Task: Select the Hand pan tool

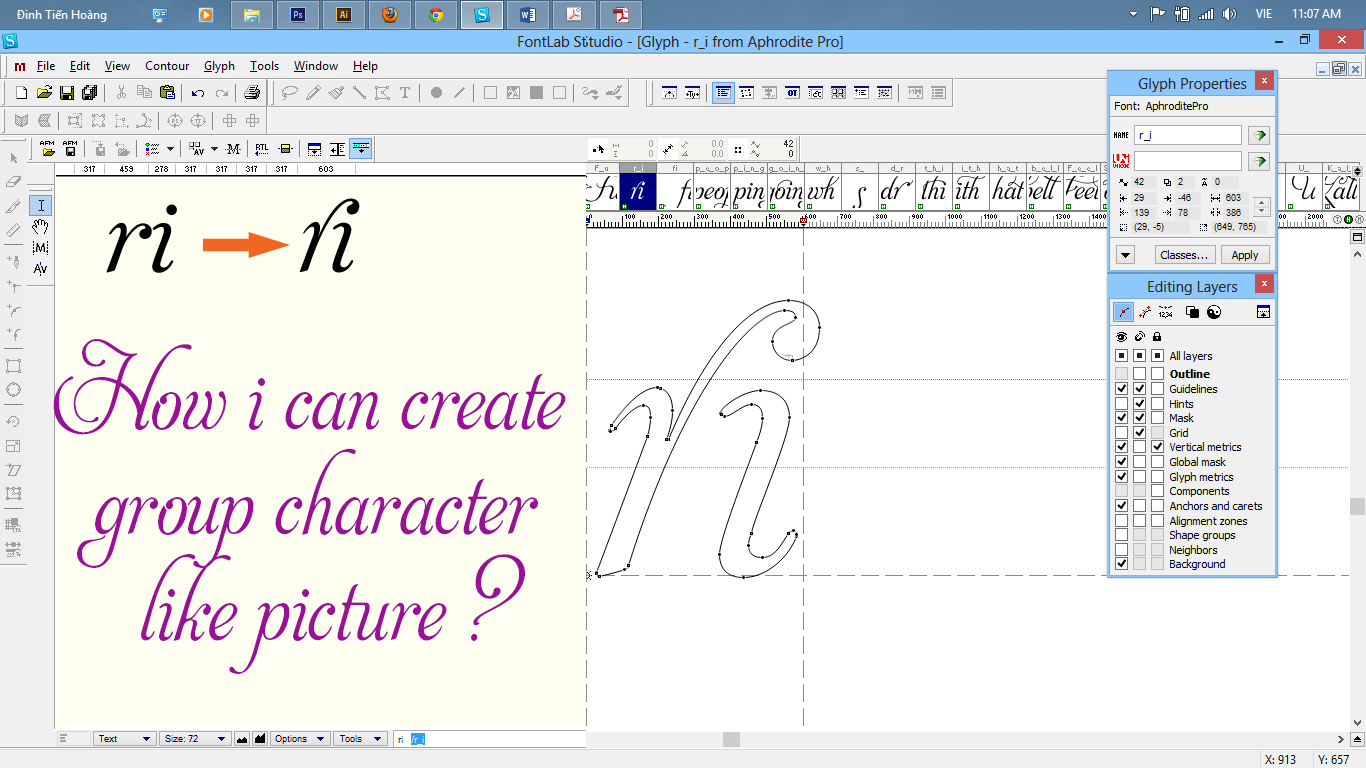Action: [x=41, y=226]
